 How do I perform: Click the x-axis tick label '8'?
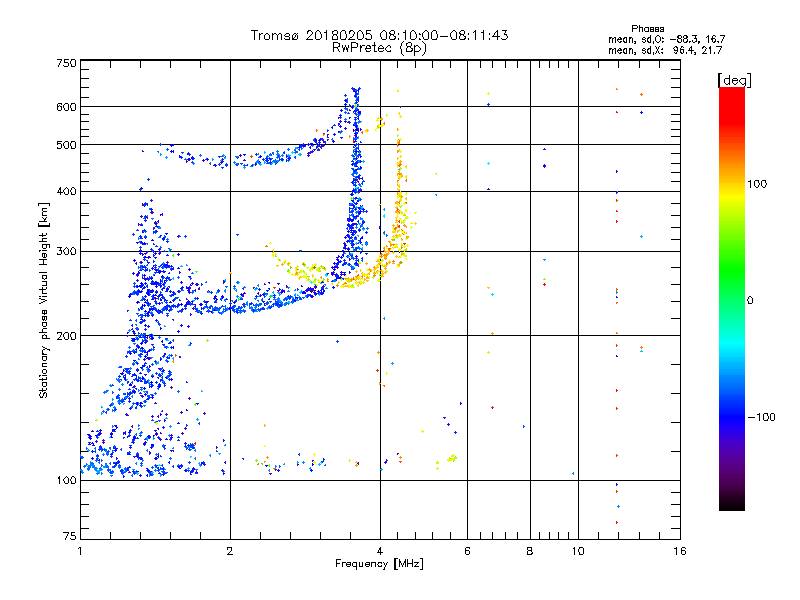pos(530,551)
